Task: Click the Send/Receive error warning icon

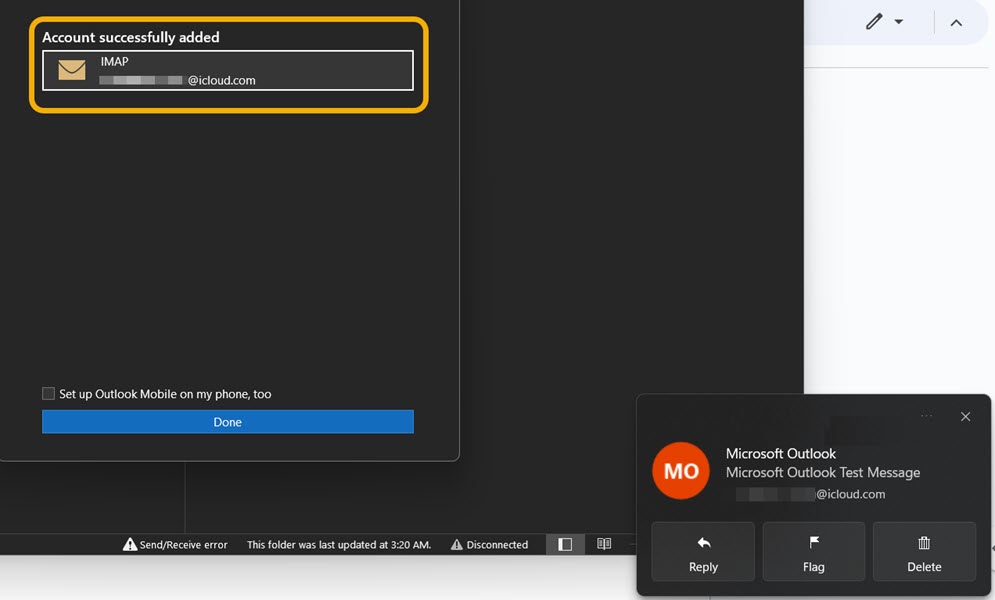Action: (x=130, y=544)
